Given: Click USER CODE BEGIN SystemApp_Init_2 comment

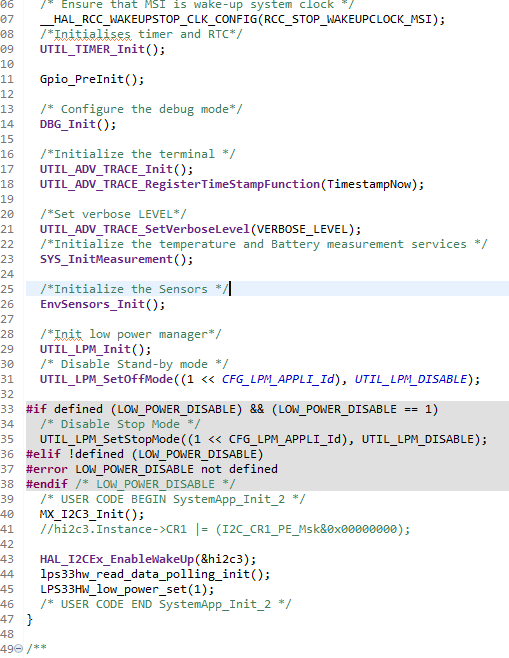Looking at the screenshot, I should pos(173,499).
